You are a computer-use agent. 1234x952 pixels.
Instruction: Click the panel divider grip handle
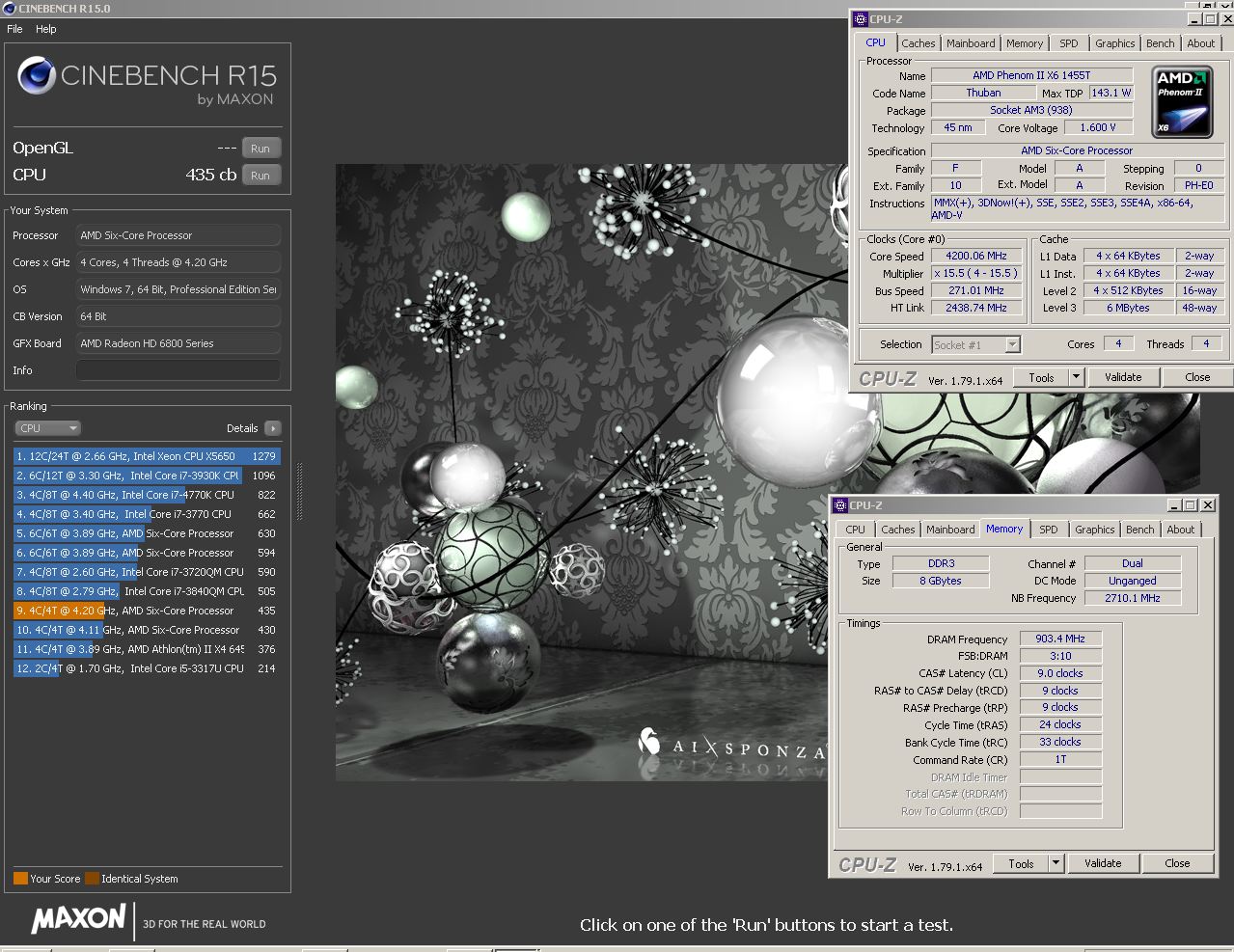click(299, 492)
